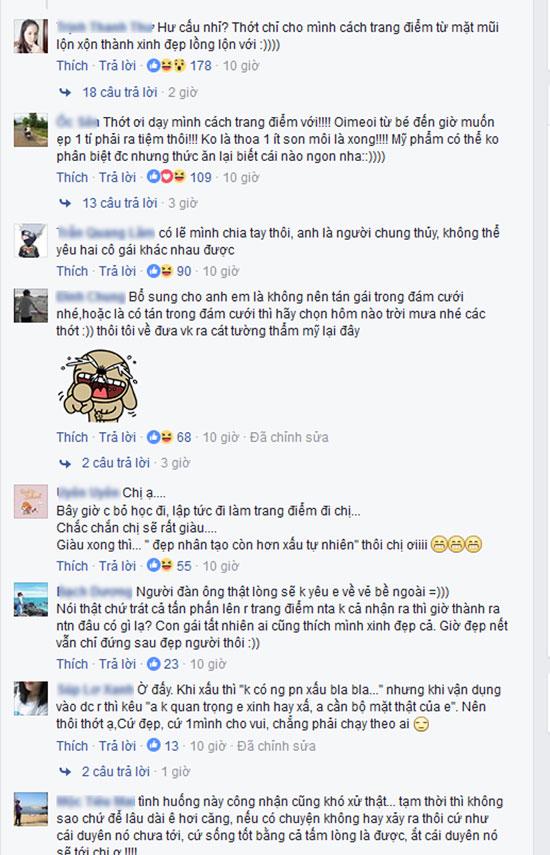Toggle Thích on the 'Chị ạ' comment
Screen dimensions: 550x855
72,566
